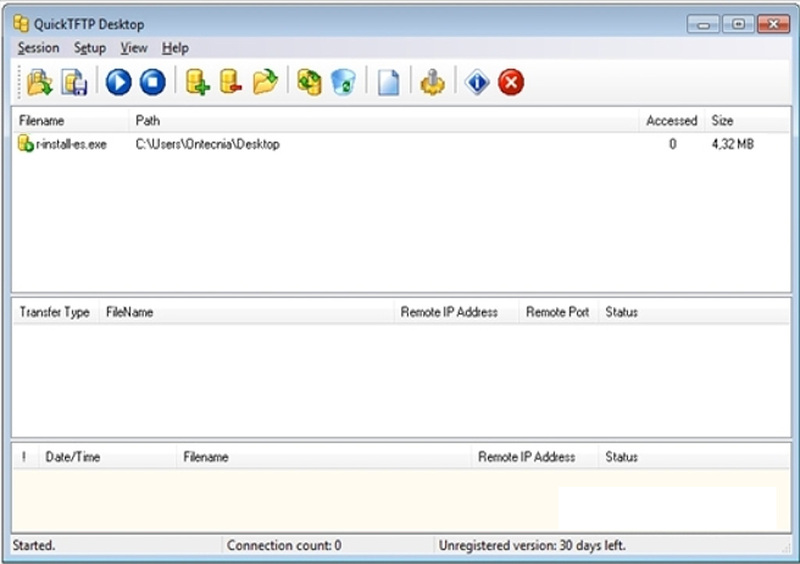Click Remote IP Address header in transfers pane
The image size is (800, 564).
click(x=456, y=312)
